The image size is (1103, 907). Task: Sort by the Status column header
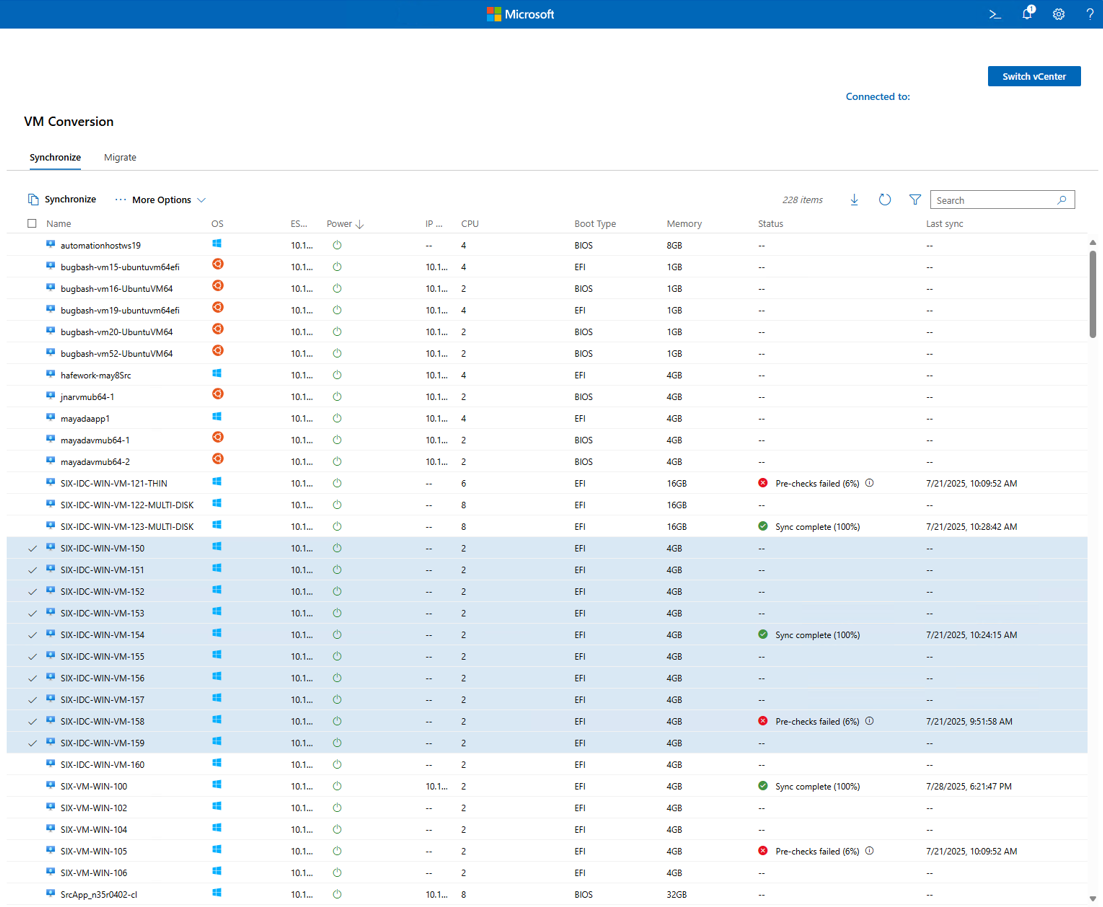tap(770, 224)
